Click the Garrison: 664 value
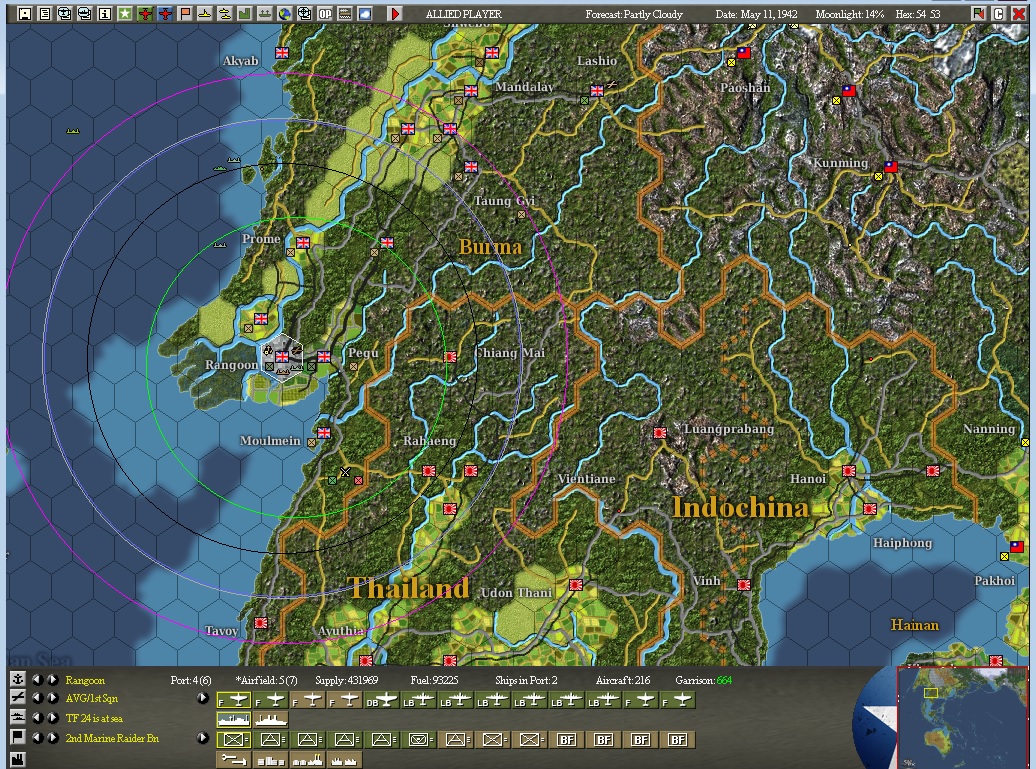The width and height of the screenshot is (1036, 769). [704, 680]
